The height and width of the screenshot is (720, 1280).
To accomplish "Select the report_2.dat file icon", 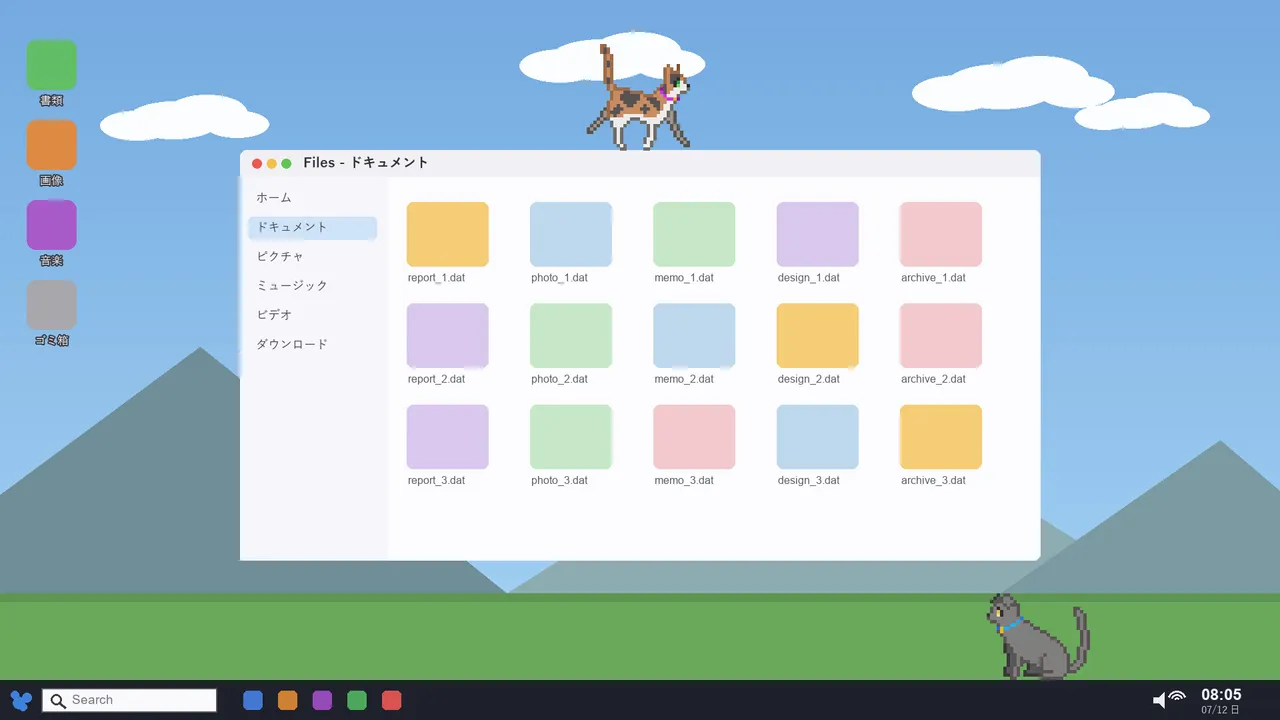I will pyautogui.click(x=447, y=335).
